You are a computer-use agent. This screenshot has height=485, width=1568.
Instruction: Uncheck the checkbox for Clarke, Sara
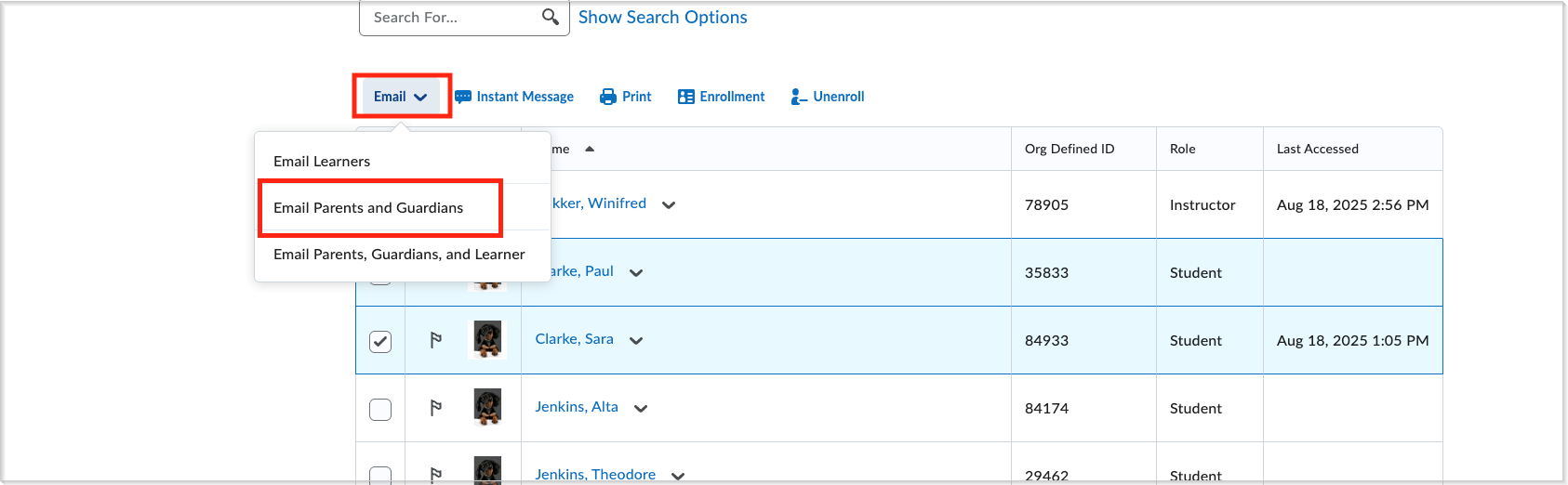tap(380, 341)
